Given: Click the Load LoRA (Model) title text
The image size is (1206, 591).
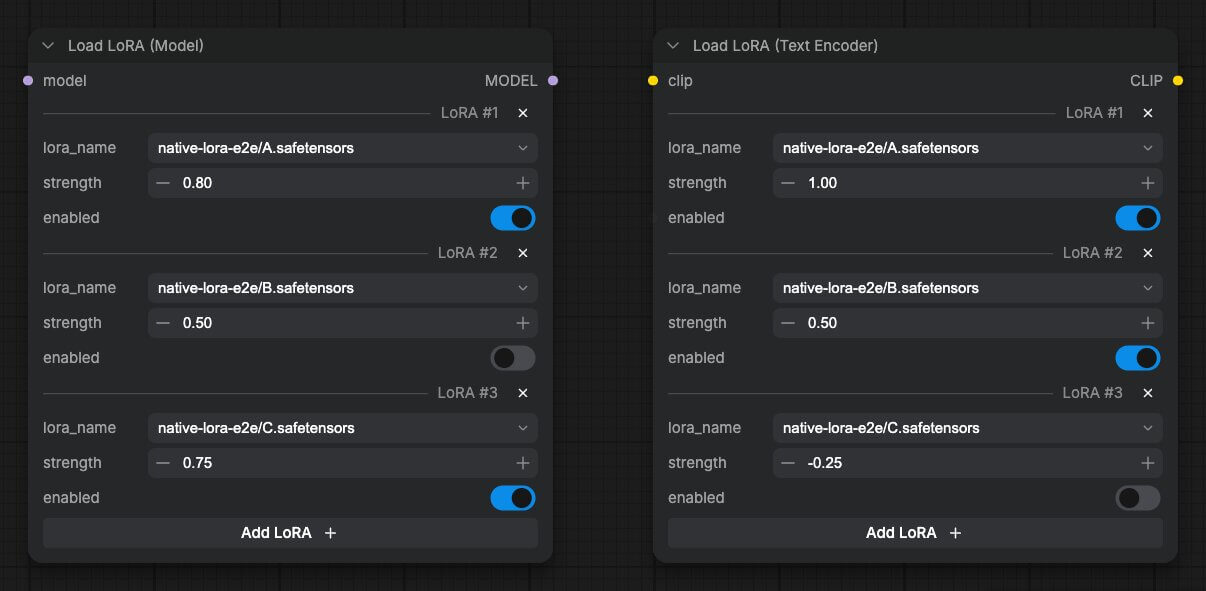Looking at the screenshot, I should (x=136, y=46).
